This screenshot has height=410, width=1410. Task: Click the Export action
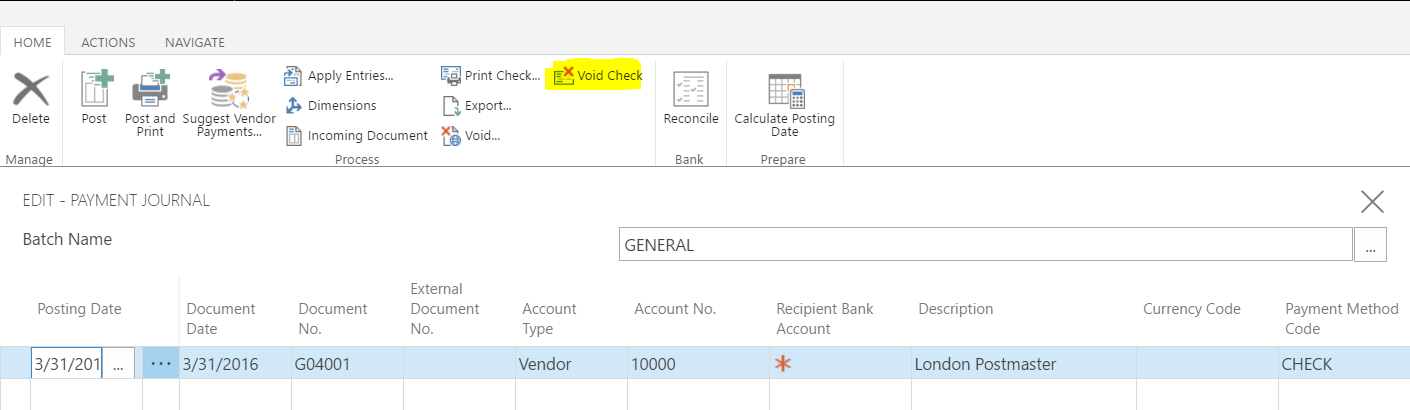coord(477,105)
